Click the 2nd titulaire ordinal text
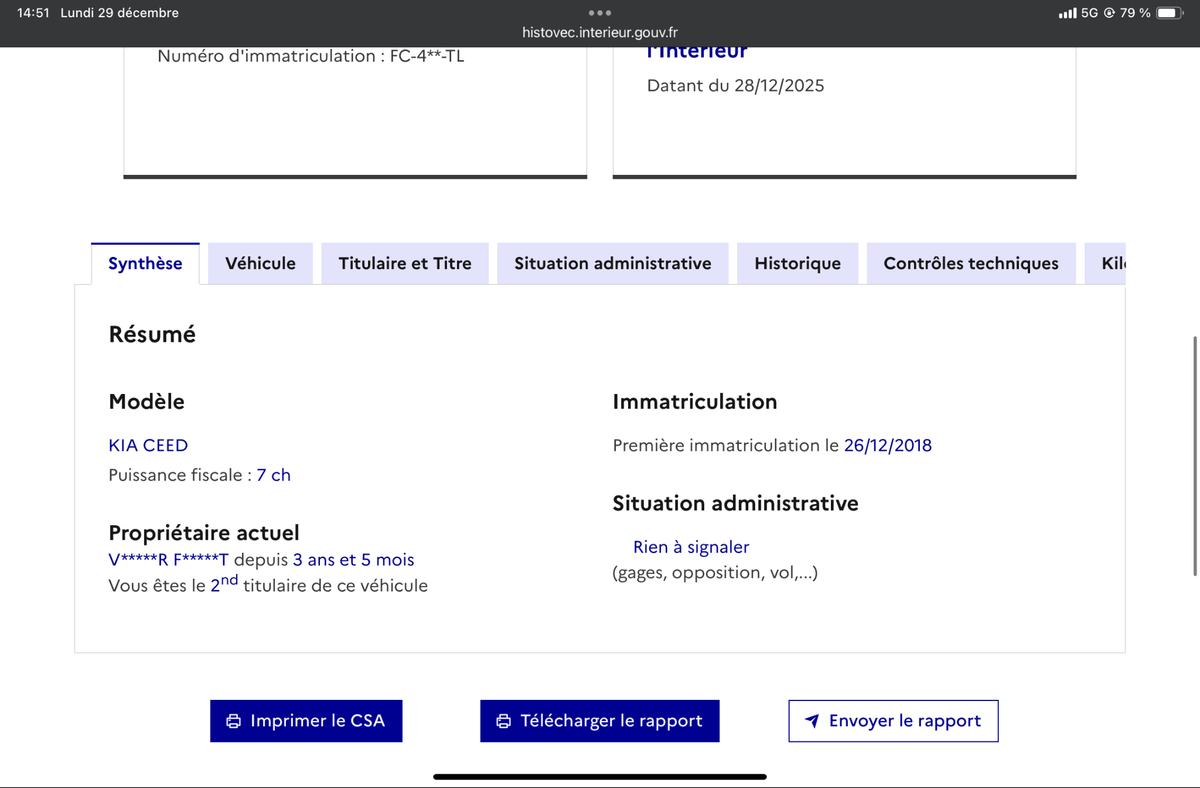Image resolution: width=1200 pixels, height=788 pixels. coord(224,584)
